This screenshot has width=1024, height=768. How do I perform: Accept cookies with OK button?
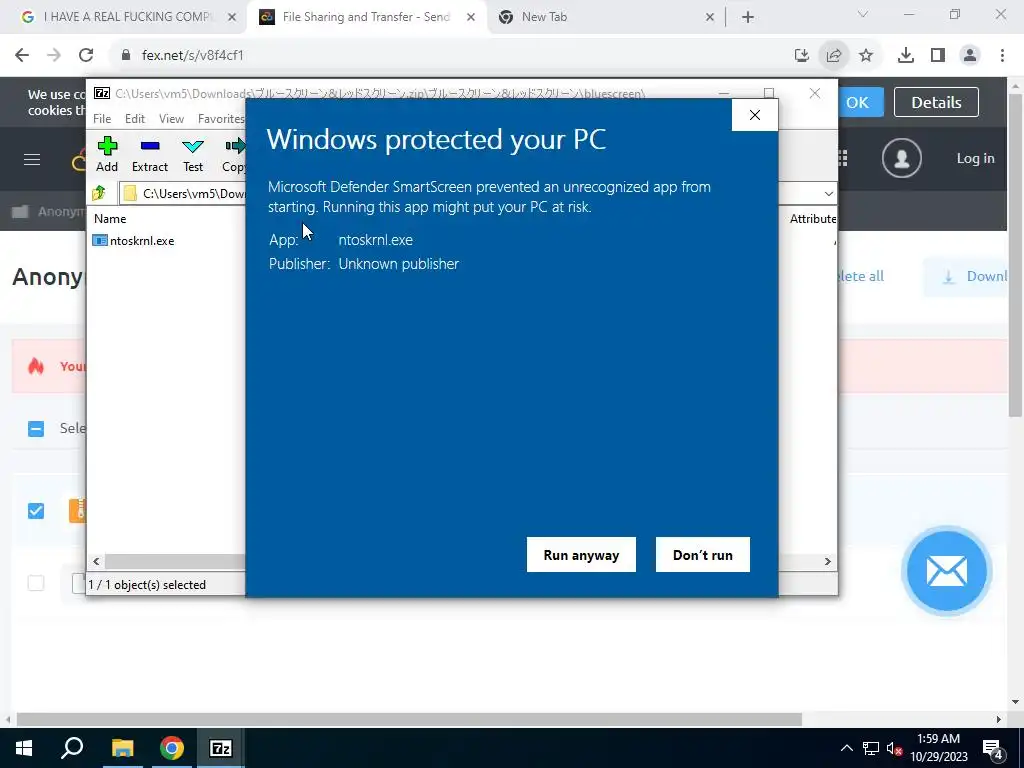coord(857,102)
